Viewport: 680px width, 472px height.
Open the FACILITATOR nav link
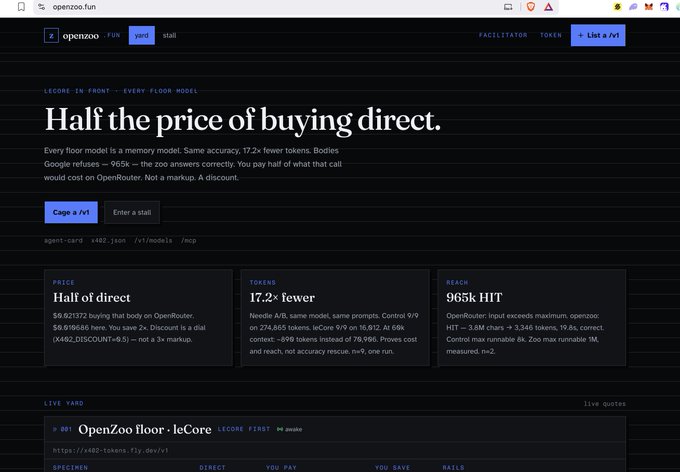tap(503, 35)
